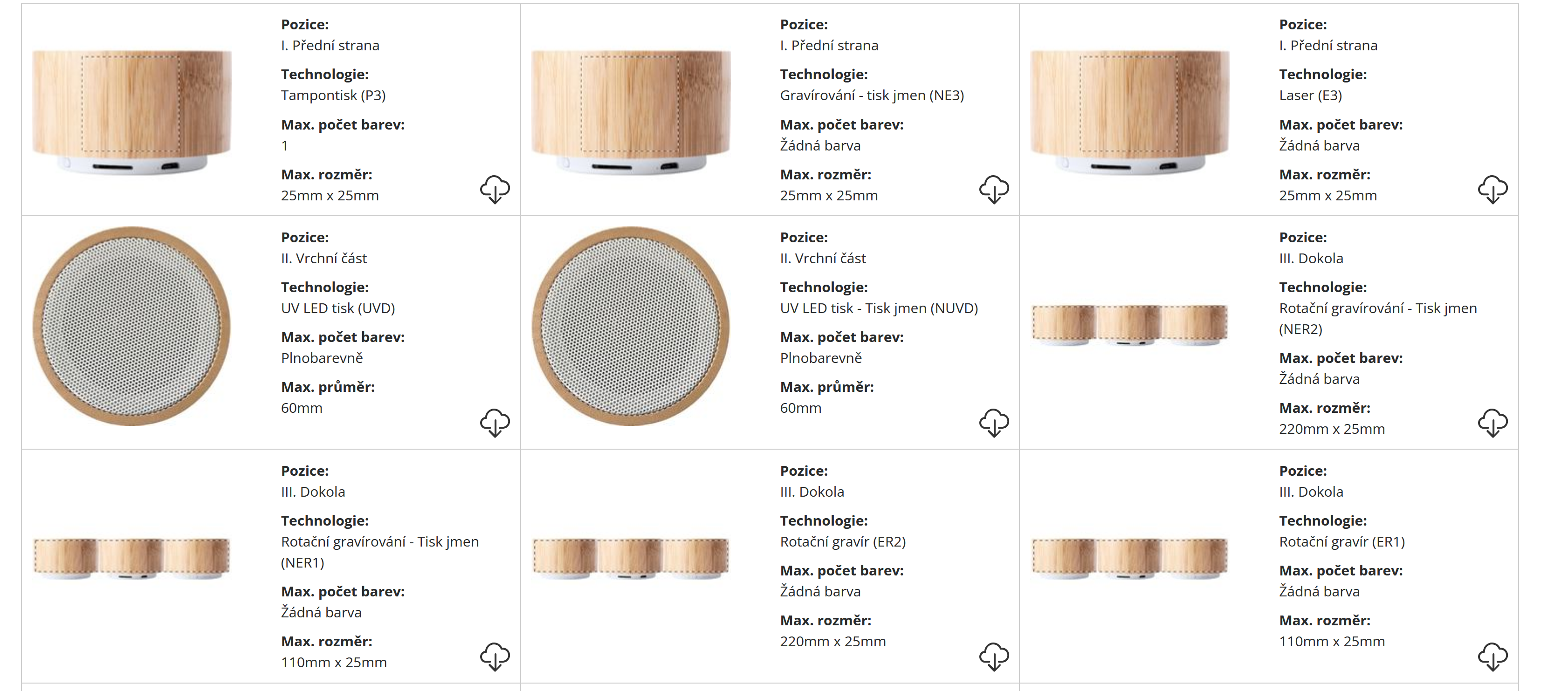
Task: Click the Rotační gravír (ER1) preview thumbnail
Action: [x=1130, y=558]
